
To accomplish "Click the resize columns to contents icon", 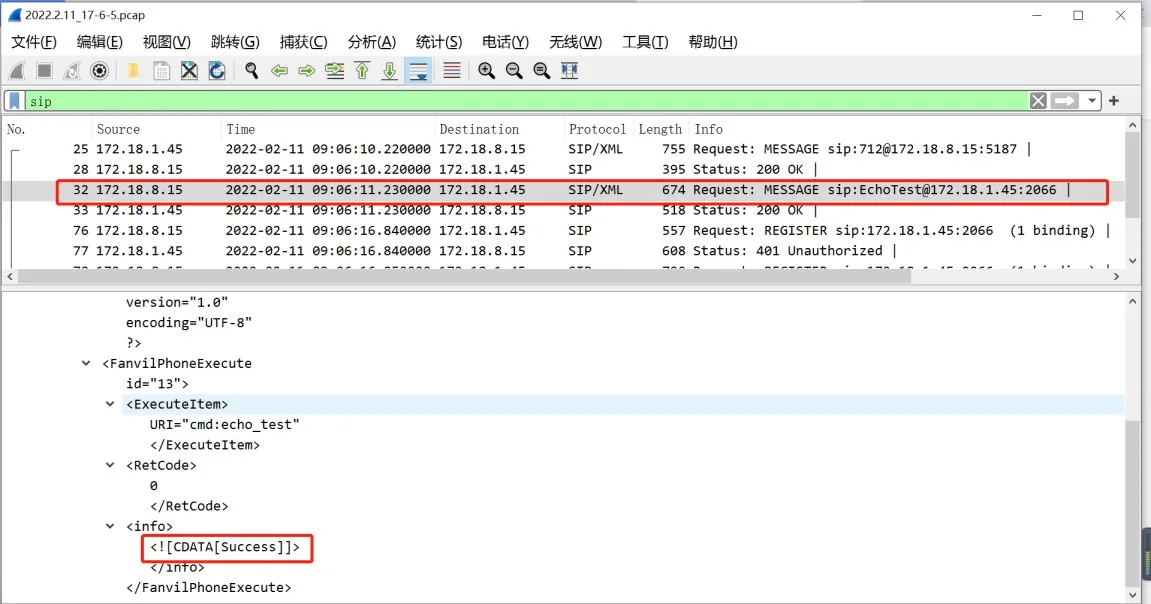I will click(568, 70).
